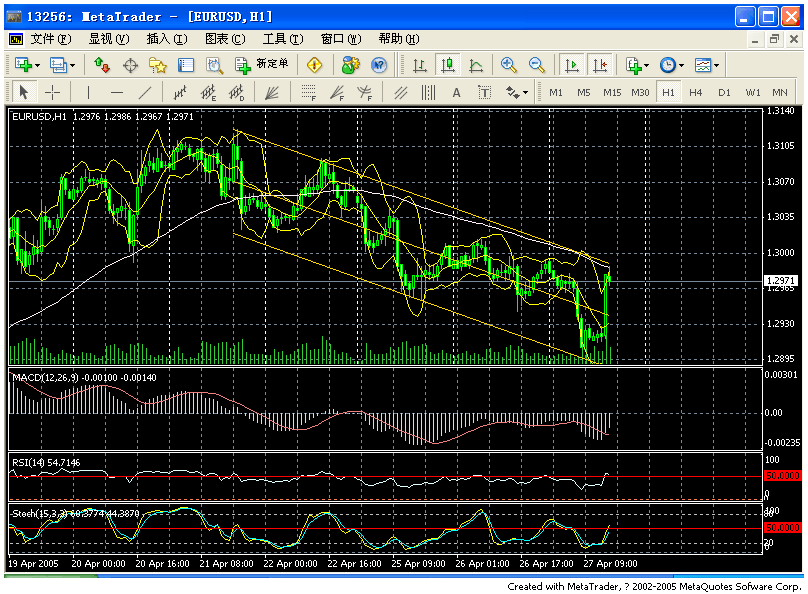The height and width of the screenshot is (594, 808).
Task: Select the vertical cycle lines tool
Action: (428, 93)
